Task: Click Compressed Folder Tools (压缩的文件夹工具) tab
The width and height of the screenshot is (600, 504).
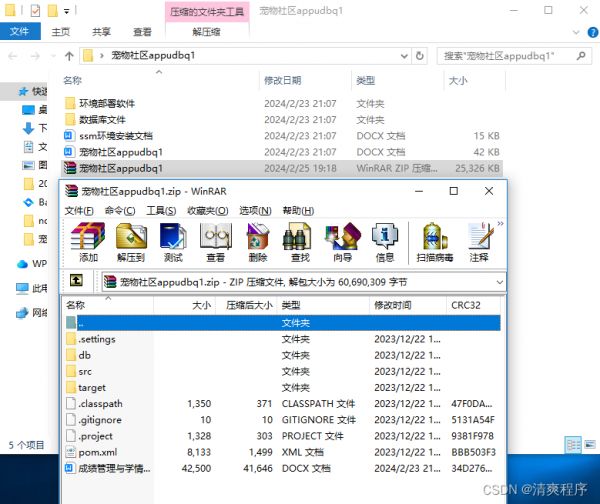Action: pyautogui.click(x=207, y=12)
